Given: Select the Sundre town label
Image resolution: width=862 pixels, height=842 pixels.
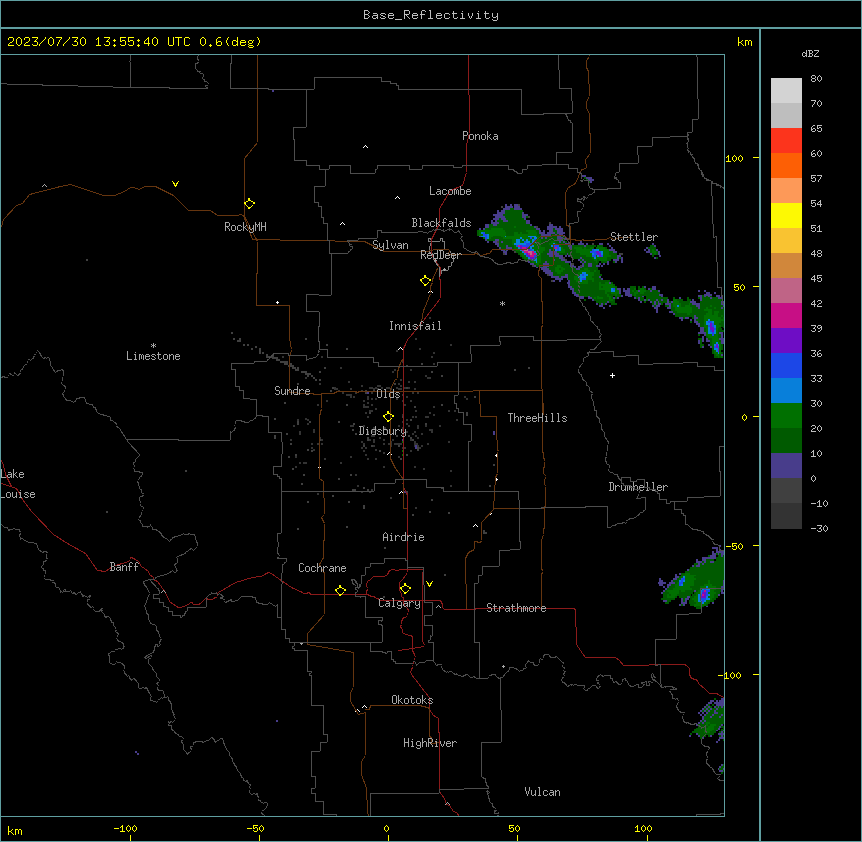Looking at the screenshot, I should tap(292, 391).
